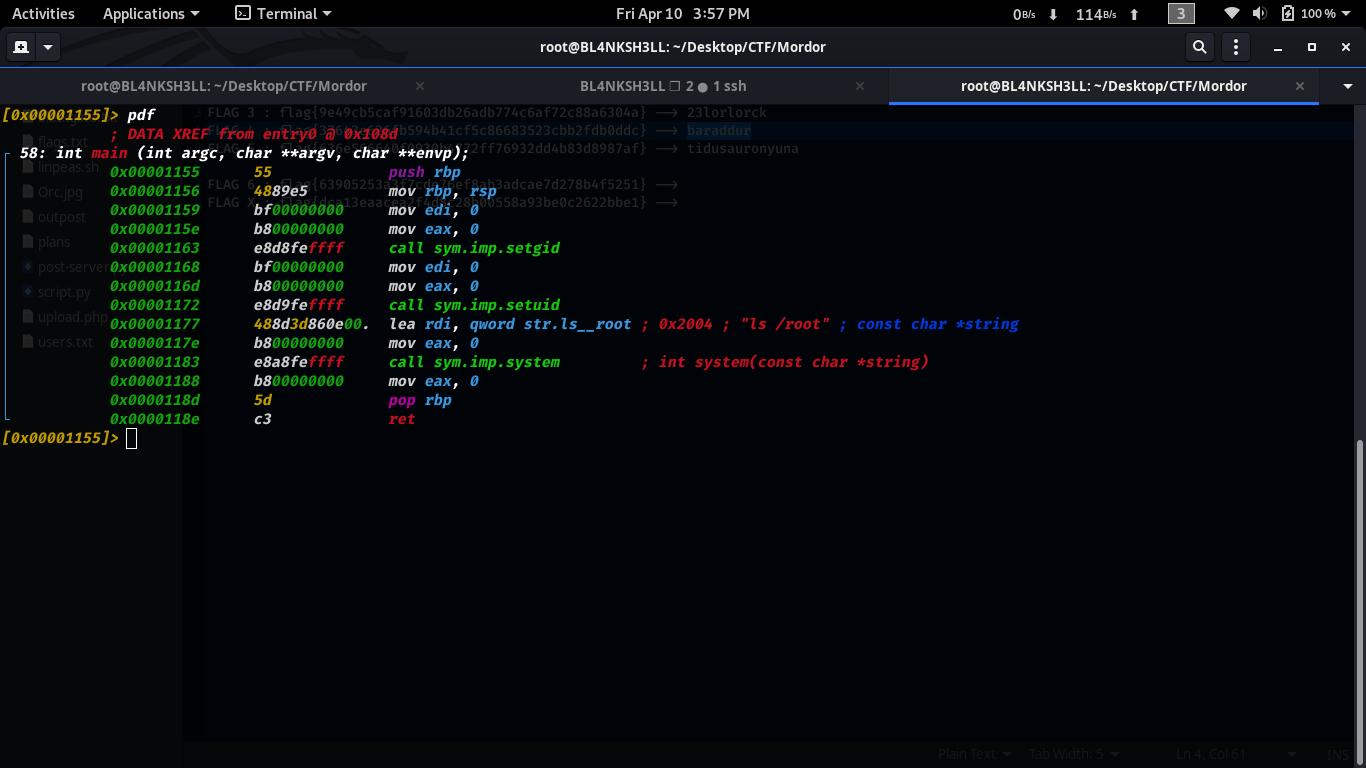
Task: Close the active Mordor tab
Action: (x=1300, y=86)
